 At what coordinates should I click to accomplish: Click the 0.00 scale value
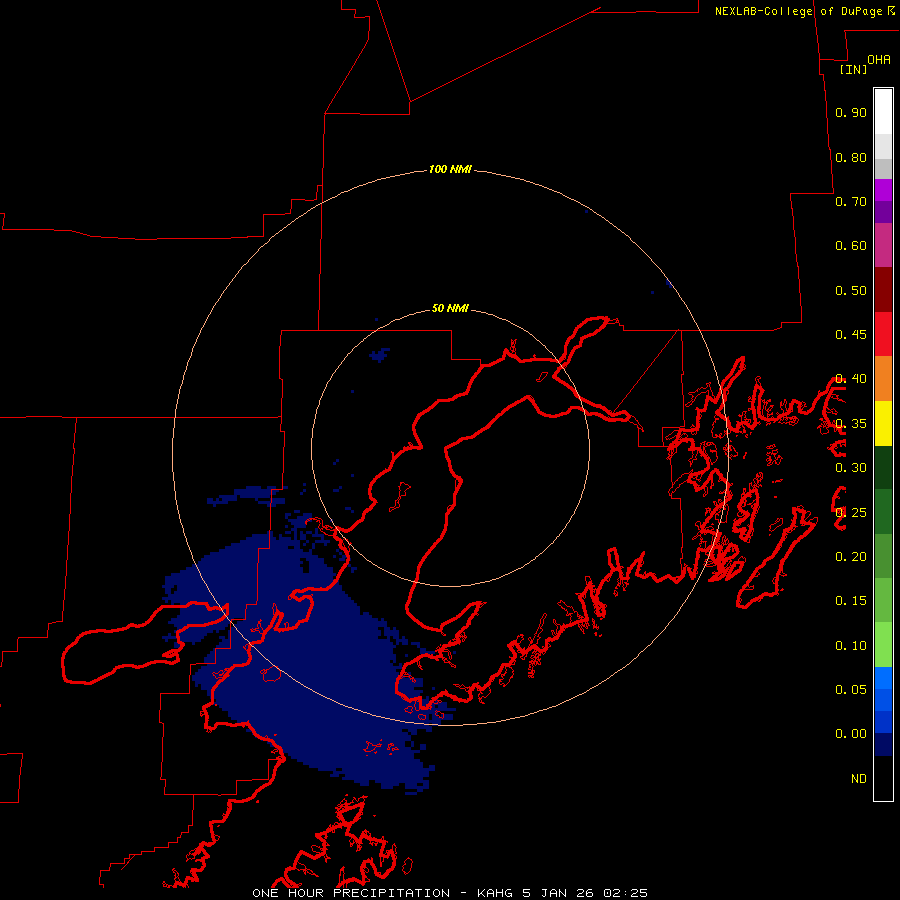point(851,734)
